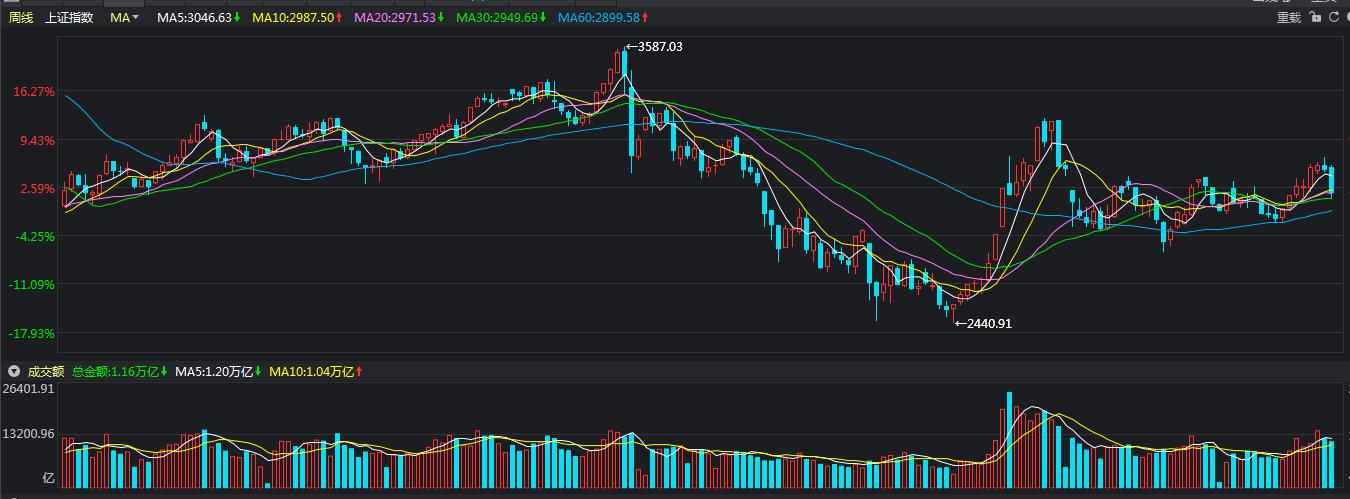Click the blue MA60:2899.58 legend
Screen dimensions: 1350x499
pos(598,18)
